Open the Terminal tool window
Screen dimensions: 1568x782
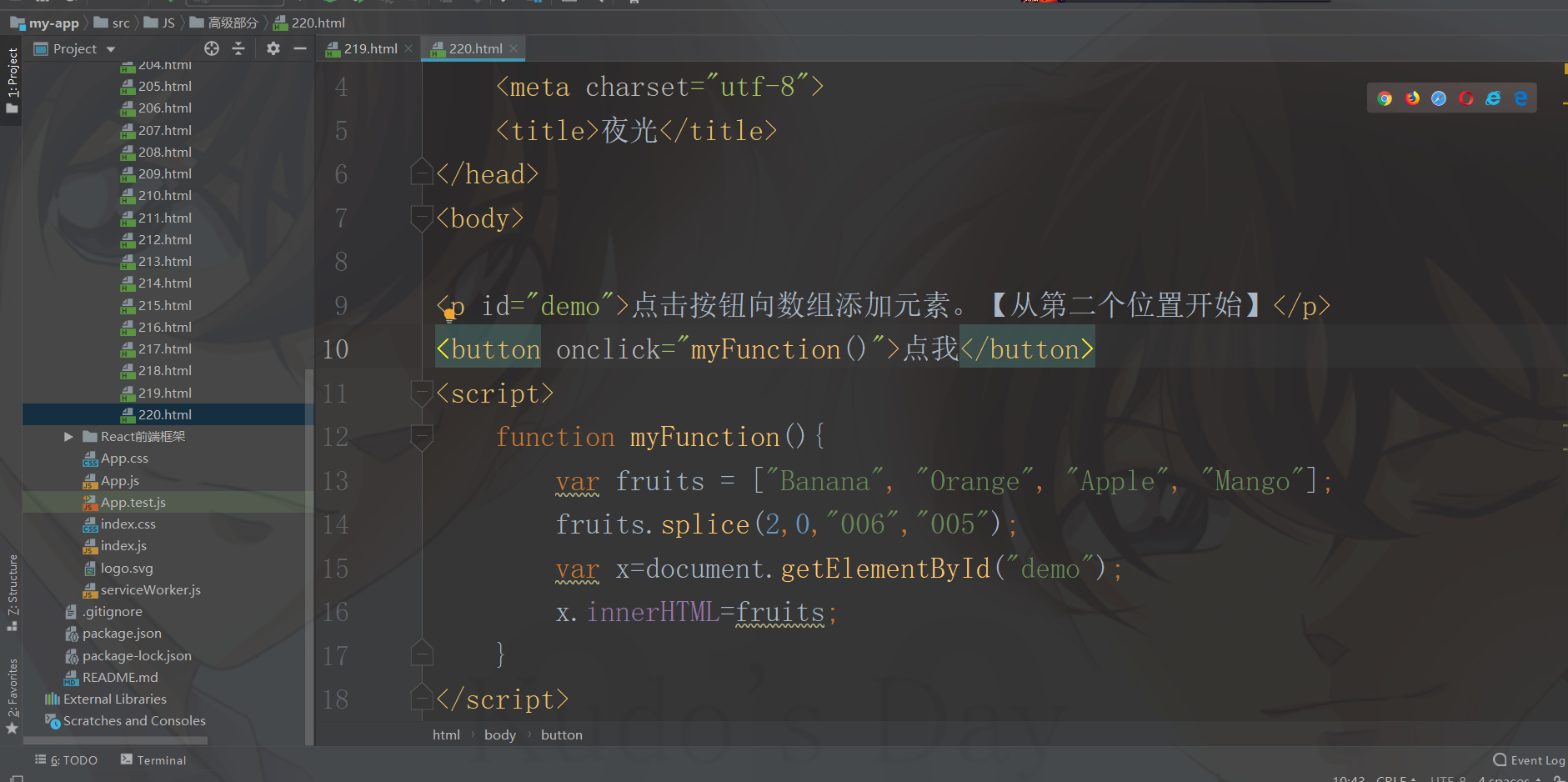tap(153, 759)
